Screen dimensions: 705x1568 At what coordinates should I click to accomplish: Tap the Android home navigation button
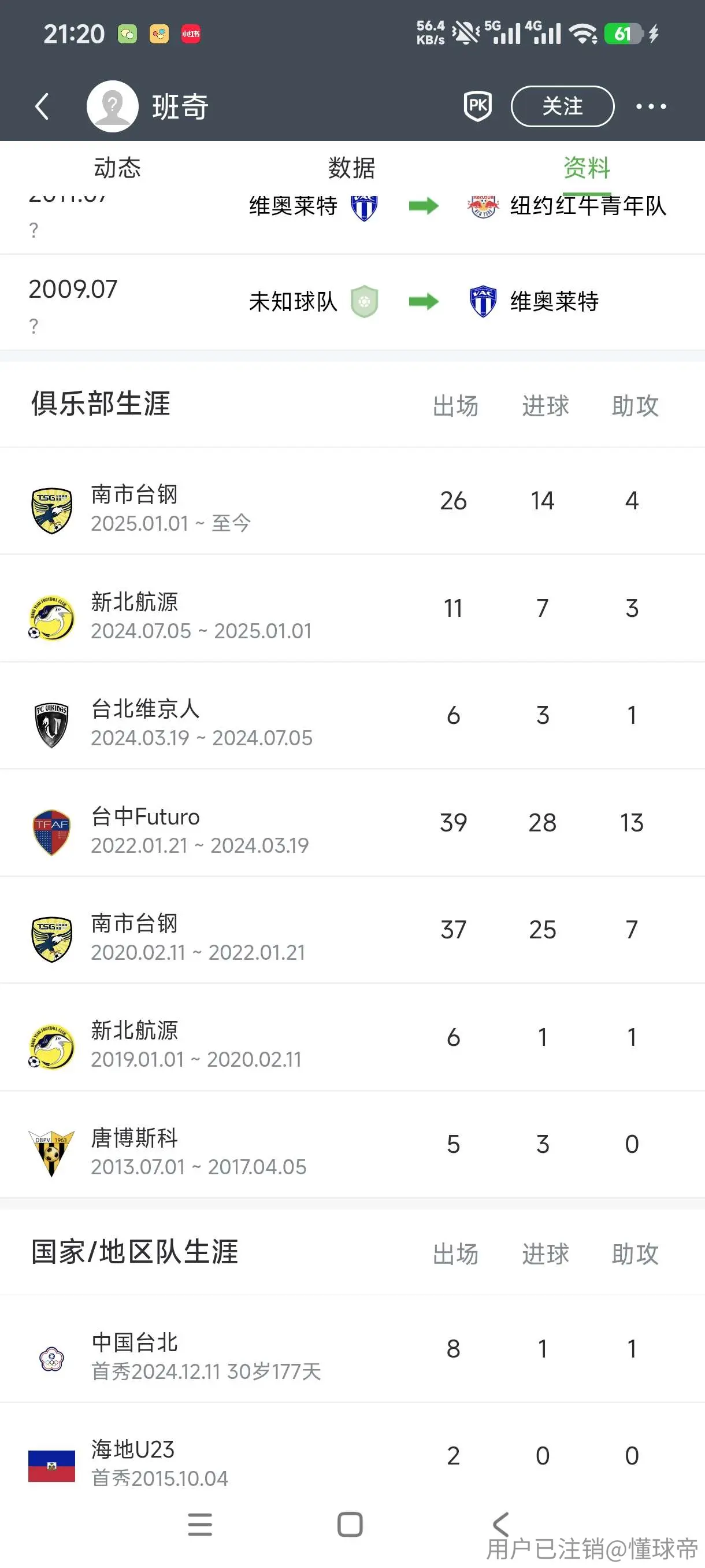pos(350,1524)
